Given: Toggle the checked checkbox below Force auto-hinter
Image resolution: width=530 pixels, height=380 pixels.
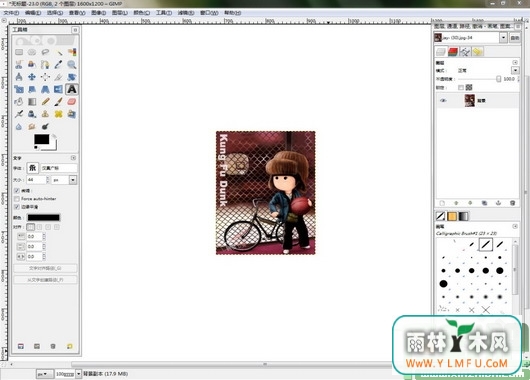Looking at the screenshot, I should click(17, 207).
